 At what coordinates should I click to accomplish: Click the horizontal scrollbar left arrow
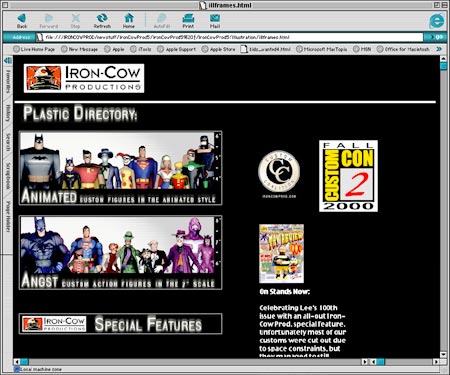click(17, 362)
